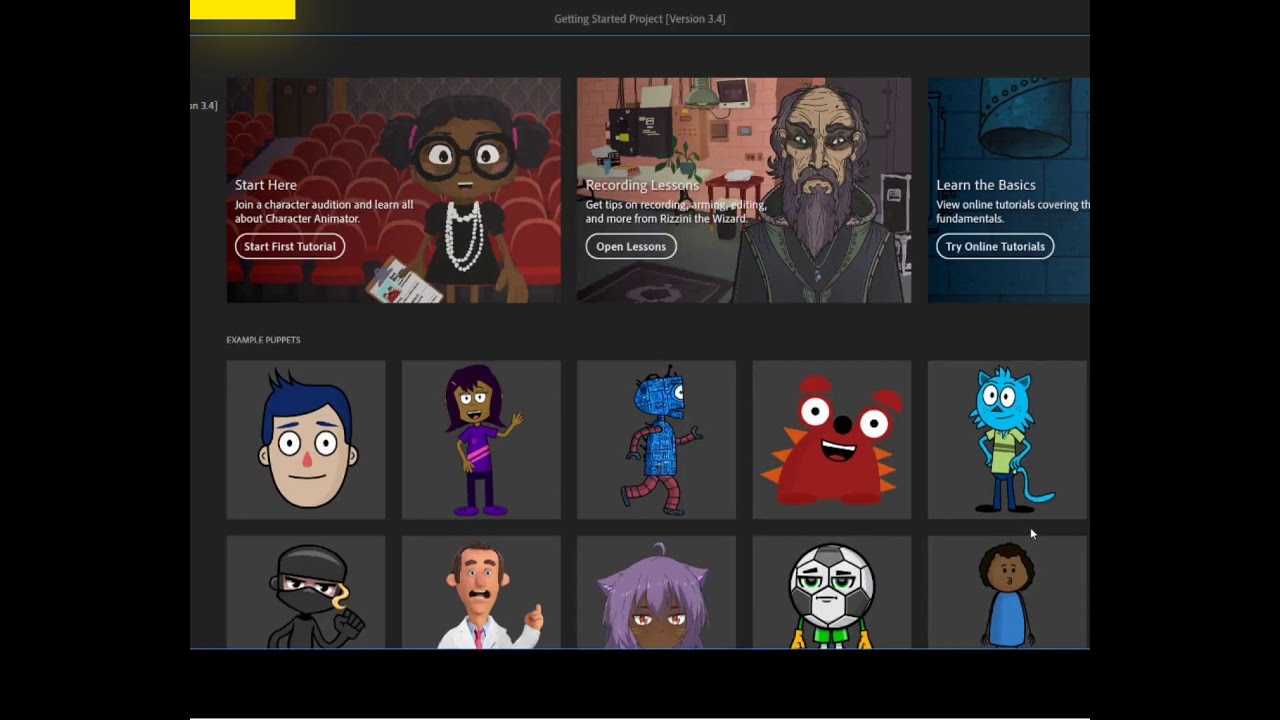1280x720 pixels.
Task: Click the Start Here heading text
Action: tap(266, 185)
